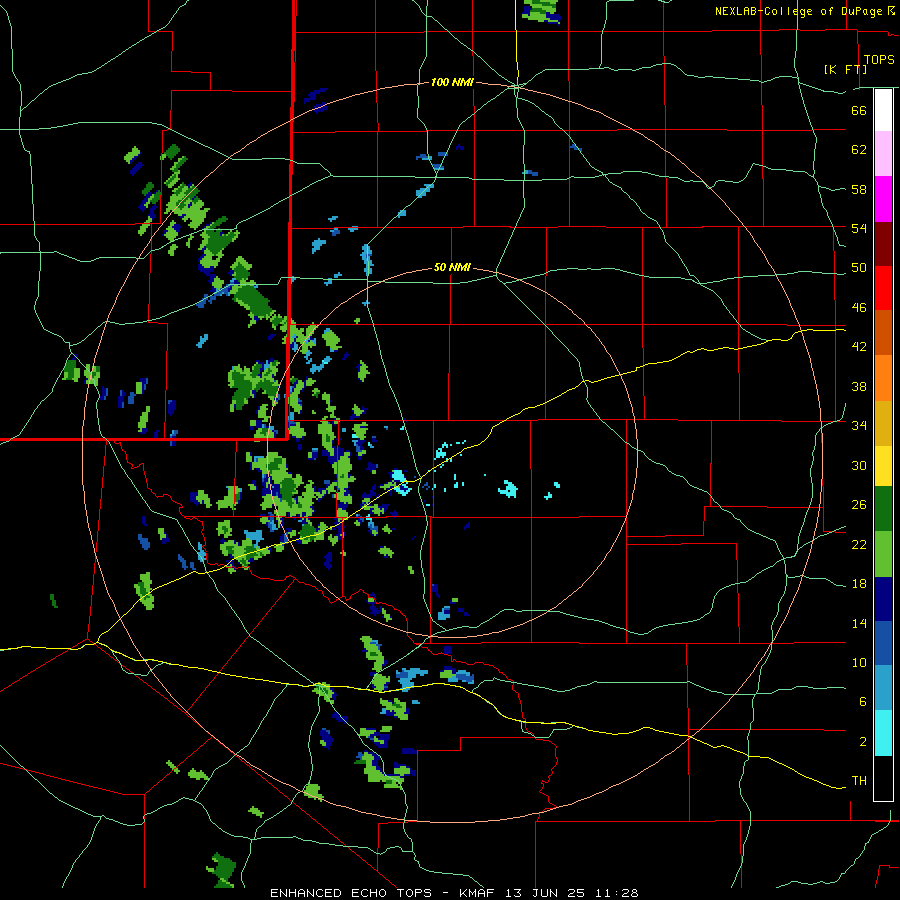Click the navy blue legend swatch
The height and width of the screenshot is (900, 900).
click(x=883, y=599)
